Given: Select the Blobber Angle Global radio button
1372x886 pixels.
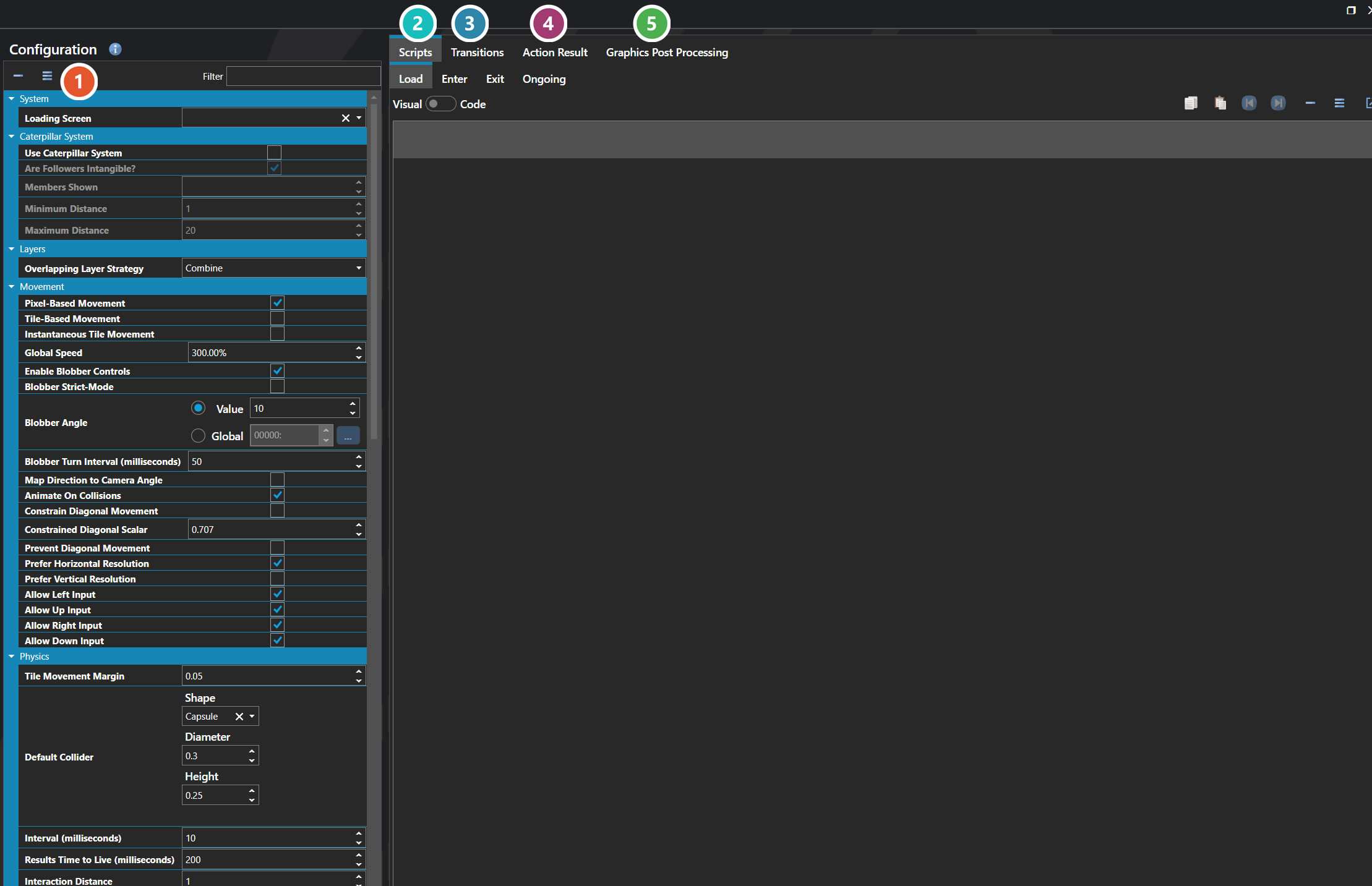Looking at the screenshot, I should (198, 436).
